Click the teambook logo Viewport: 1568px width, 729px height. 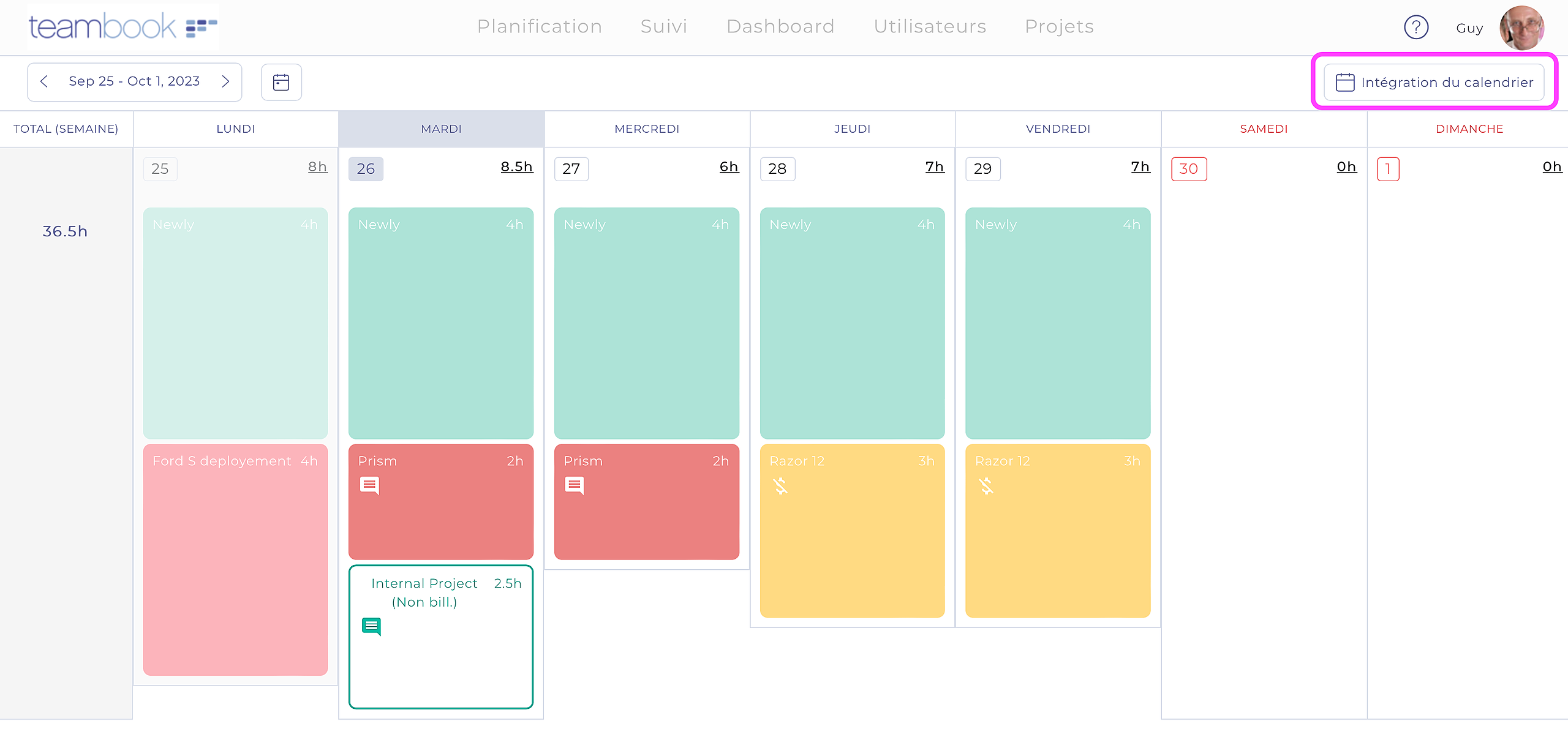[123, 27]
